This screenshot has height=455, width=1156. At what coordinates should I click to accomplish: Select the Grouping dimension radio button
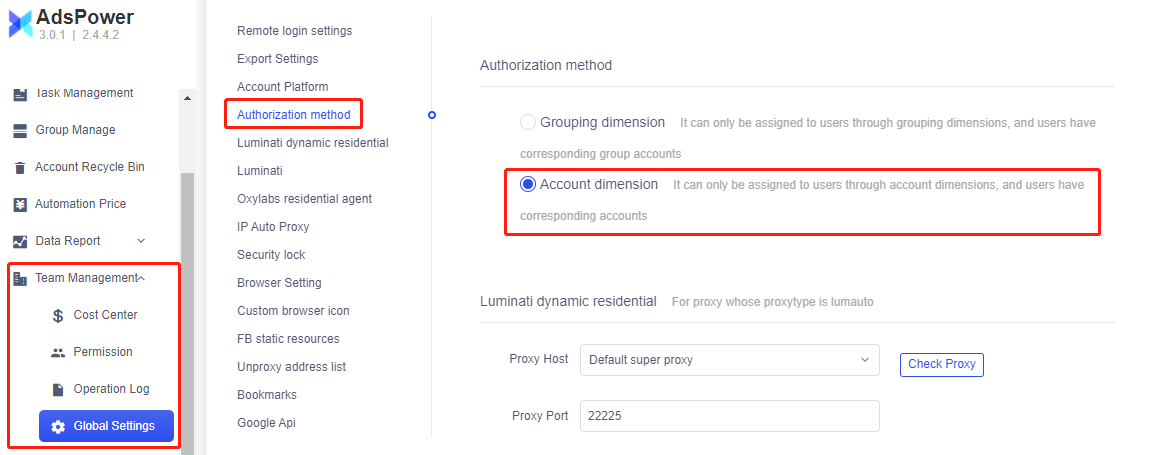(528, 123)
